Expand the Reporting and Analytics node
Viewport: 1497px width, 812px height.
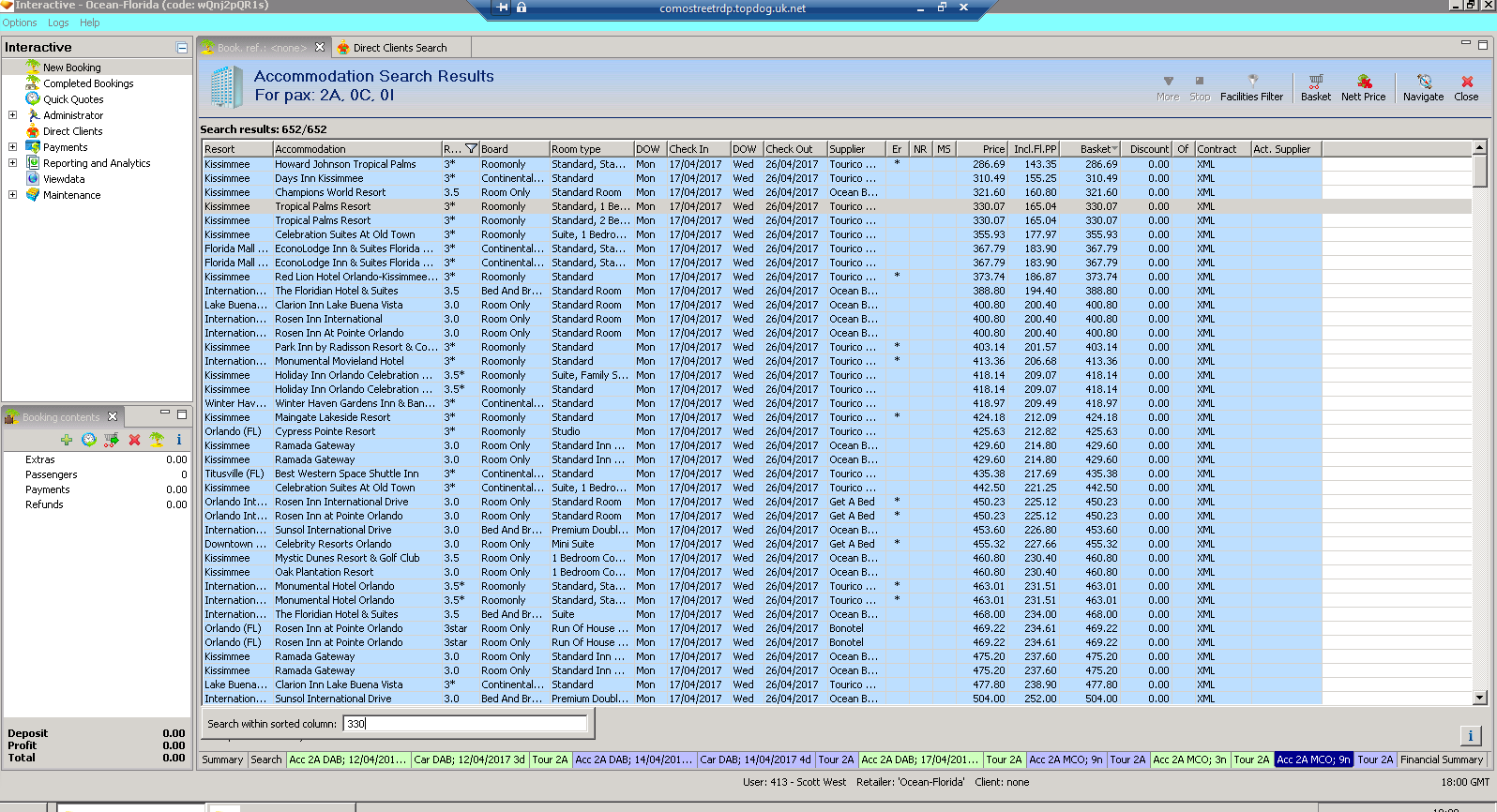12,163
